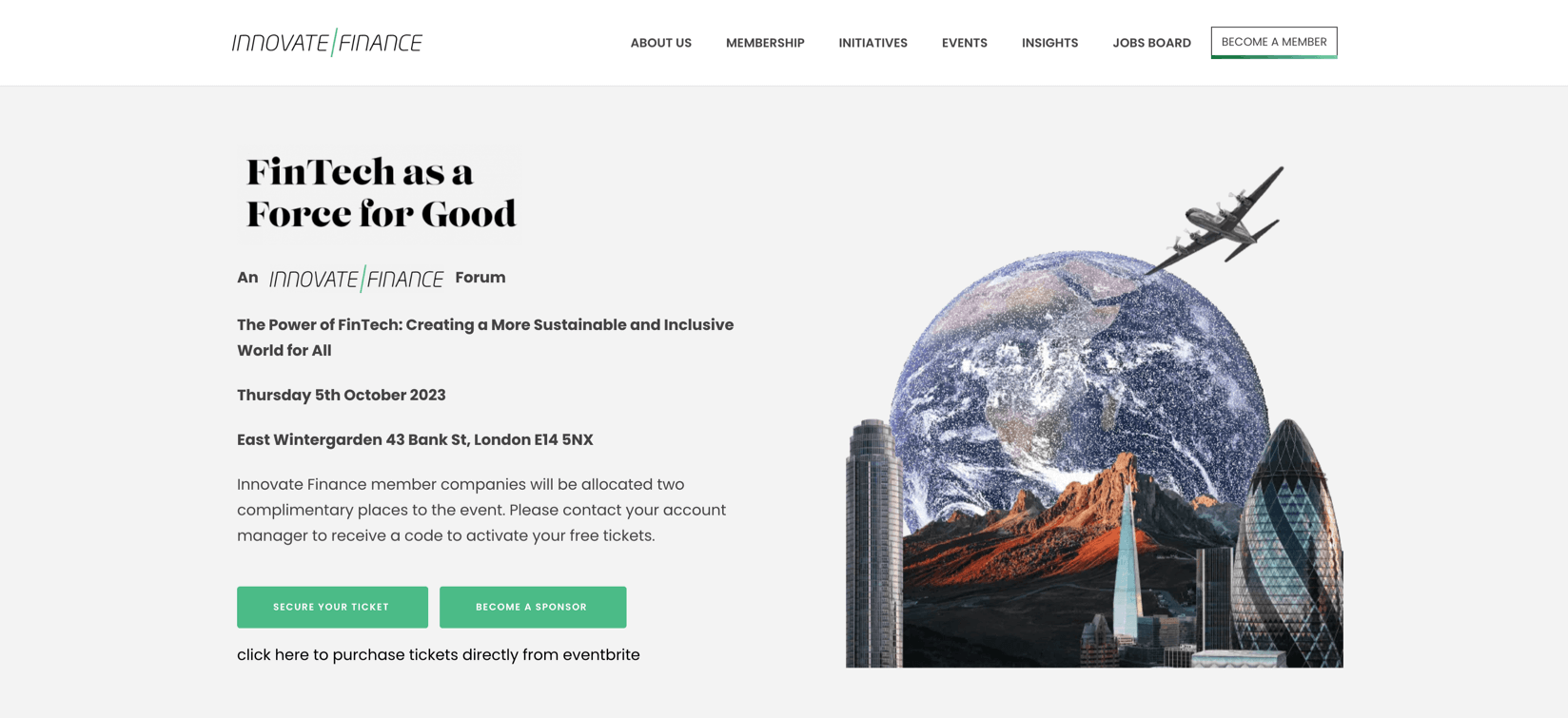
Task: Open the Events nav item
Action: [x=964, y=43]
